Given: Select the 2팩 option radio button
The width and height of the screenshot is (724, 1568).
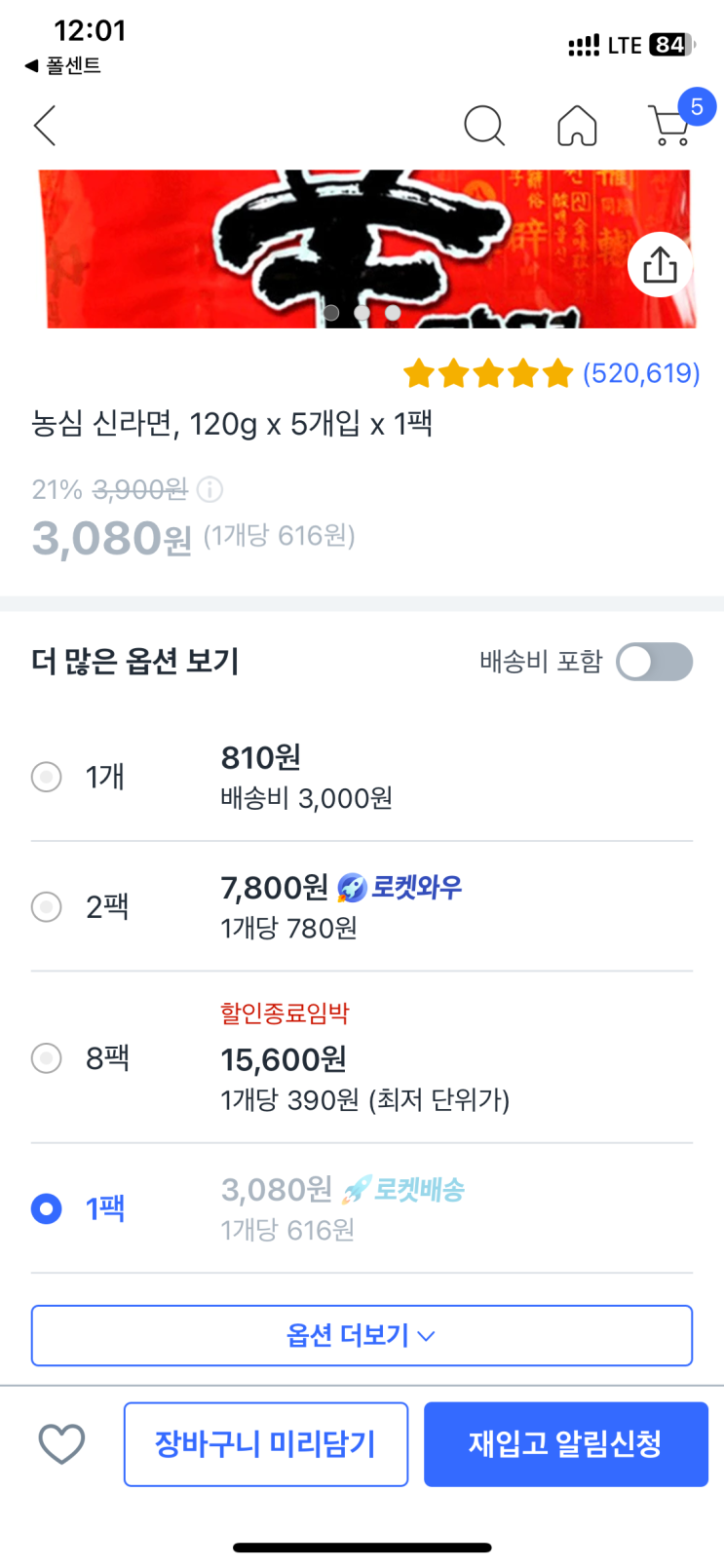Looking at the screenshot, I should 47,907.
